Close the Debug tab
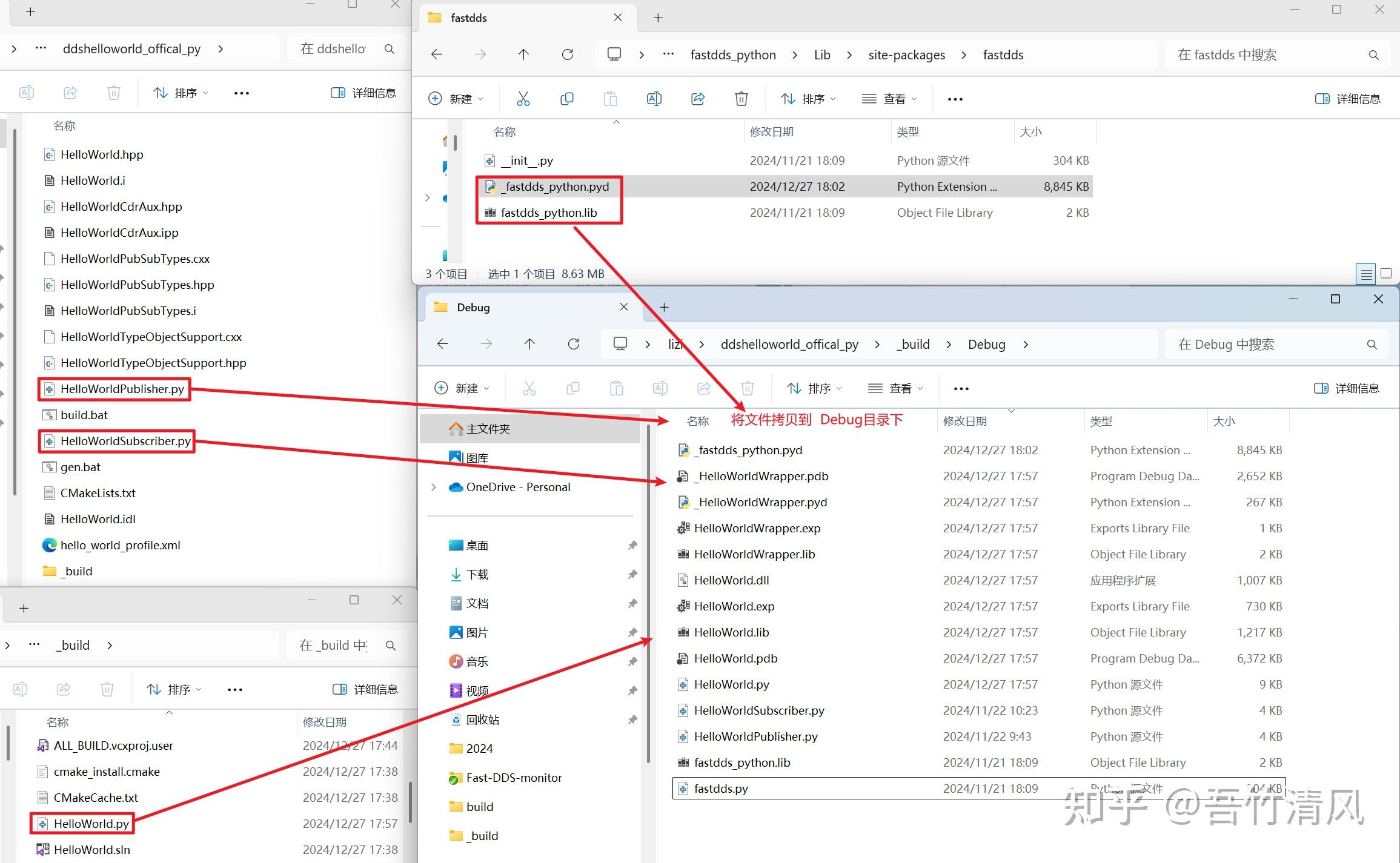Screen dimensions: 1400x863 point(624,307)
